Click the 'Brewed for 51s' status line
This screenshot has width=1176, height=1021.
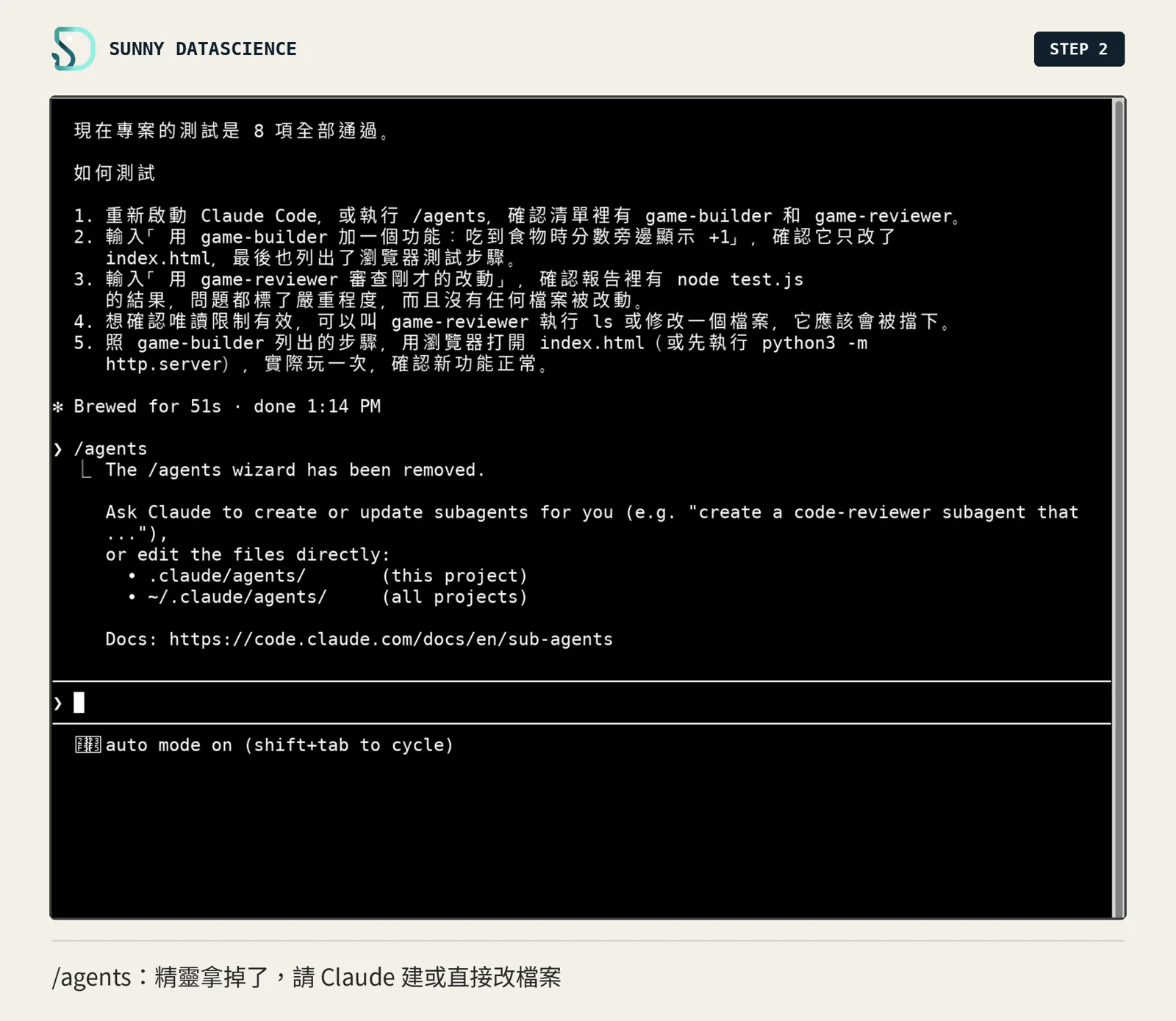tap(227, 406)
